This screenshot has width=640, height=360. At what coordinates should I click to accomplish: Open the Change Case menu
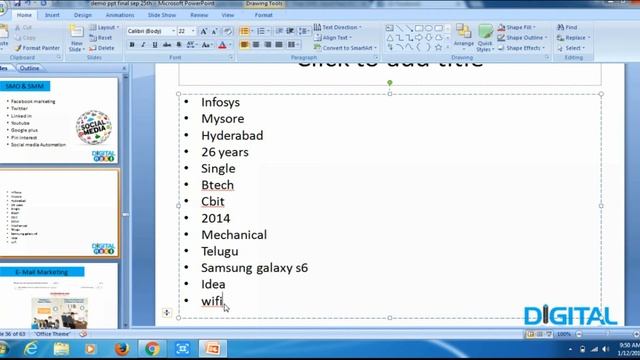coord(206,45)
